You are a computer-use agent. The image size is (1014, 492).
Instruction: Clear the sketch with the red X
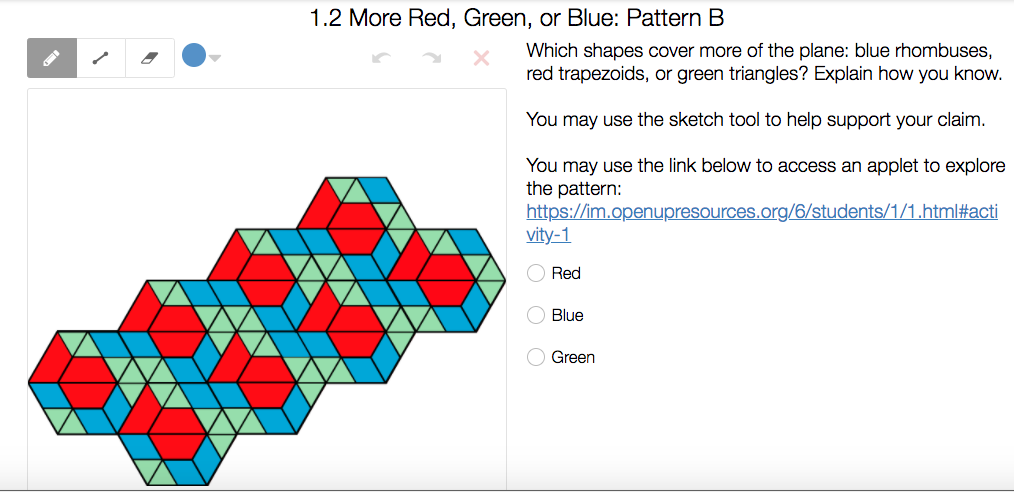coord(481,58)
